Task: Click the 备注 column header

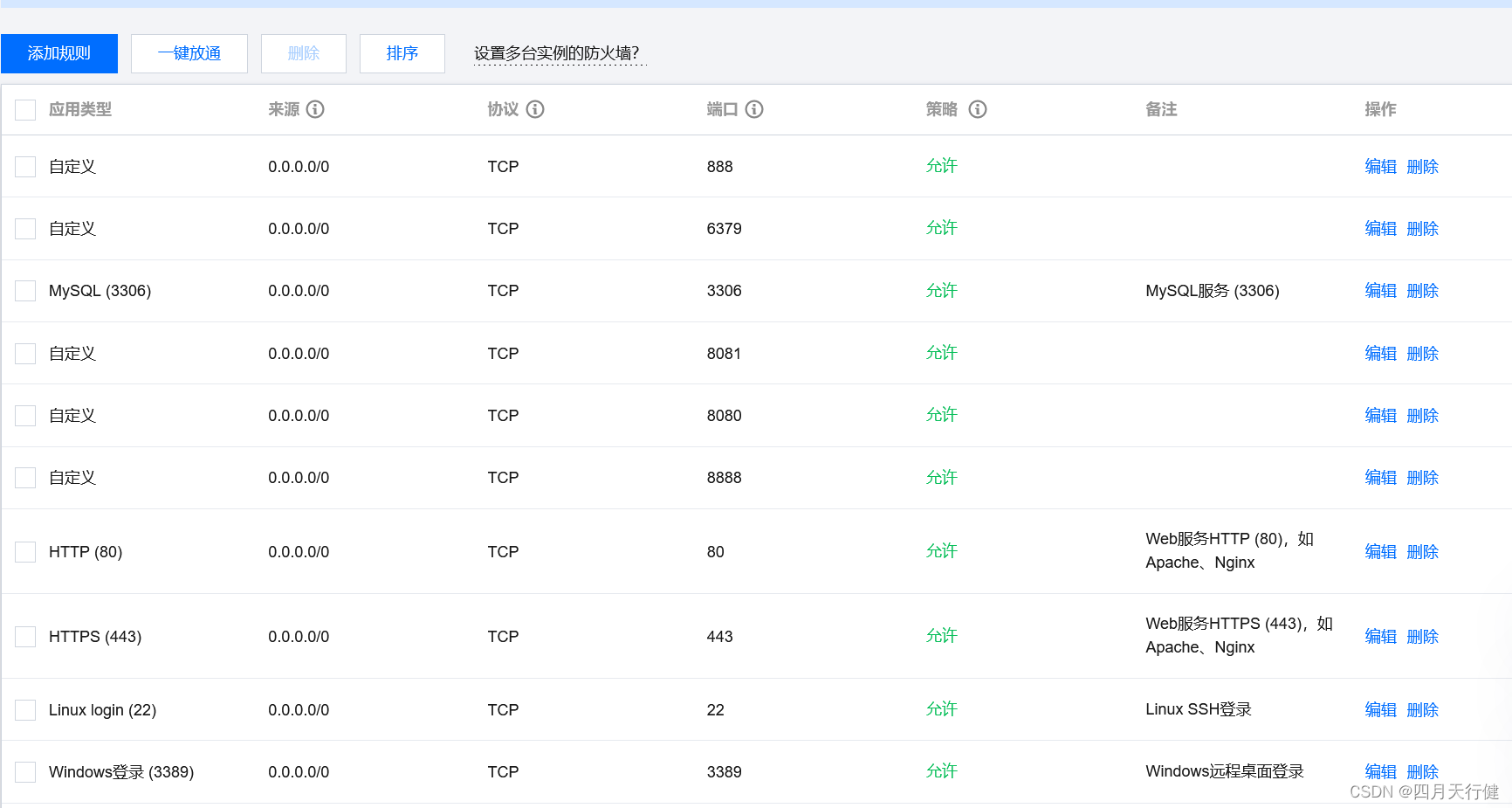Action: coord(1161,109)
